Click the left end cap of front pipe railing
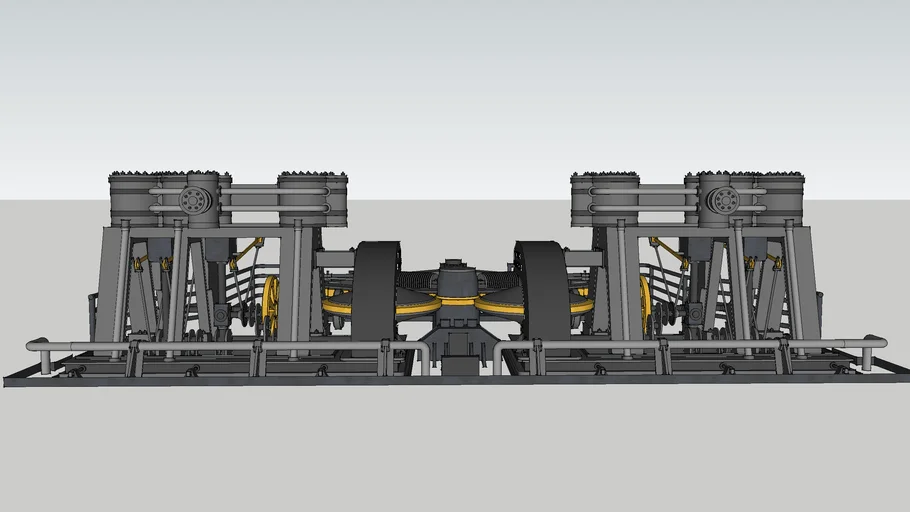The image size is (910, 512). coord(37,344)
